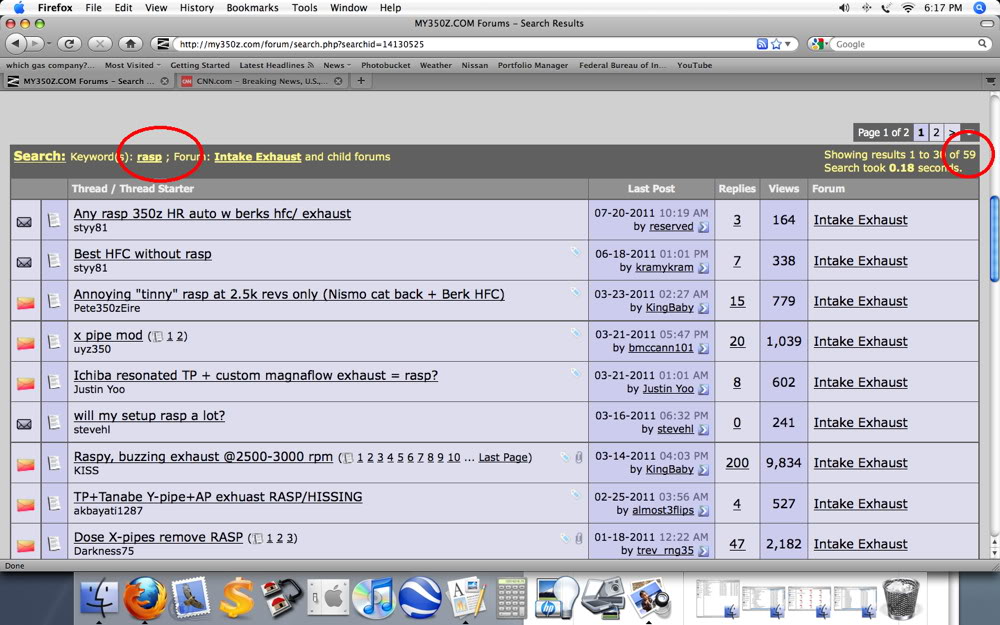Select the MY350Z.COM Forums tab

(x=88, y=81)
